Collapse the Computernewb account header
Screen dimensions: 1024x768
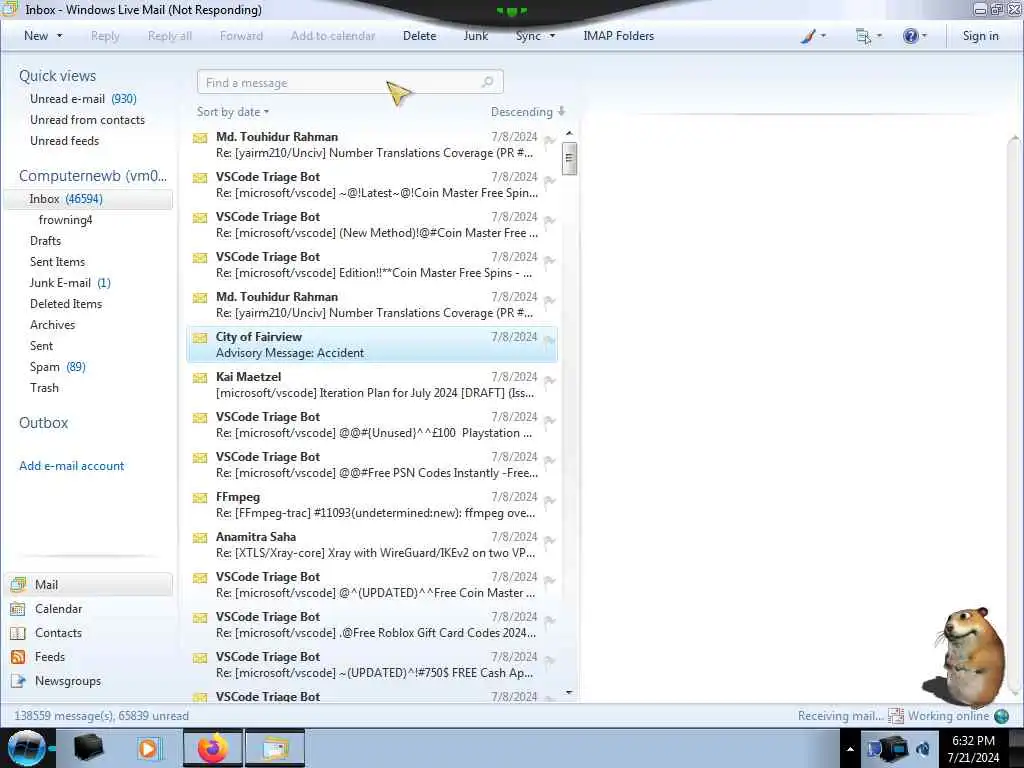pyautogui.click(x=93, y=176)
